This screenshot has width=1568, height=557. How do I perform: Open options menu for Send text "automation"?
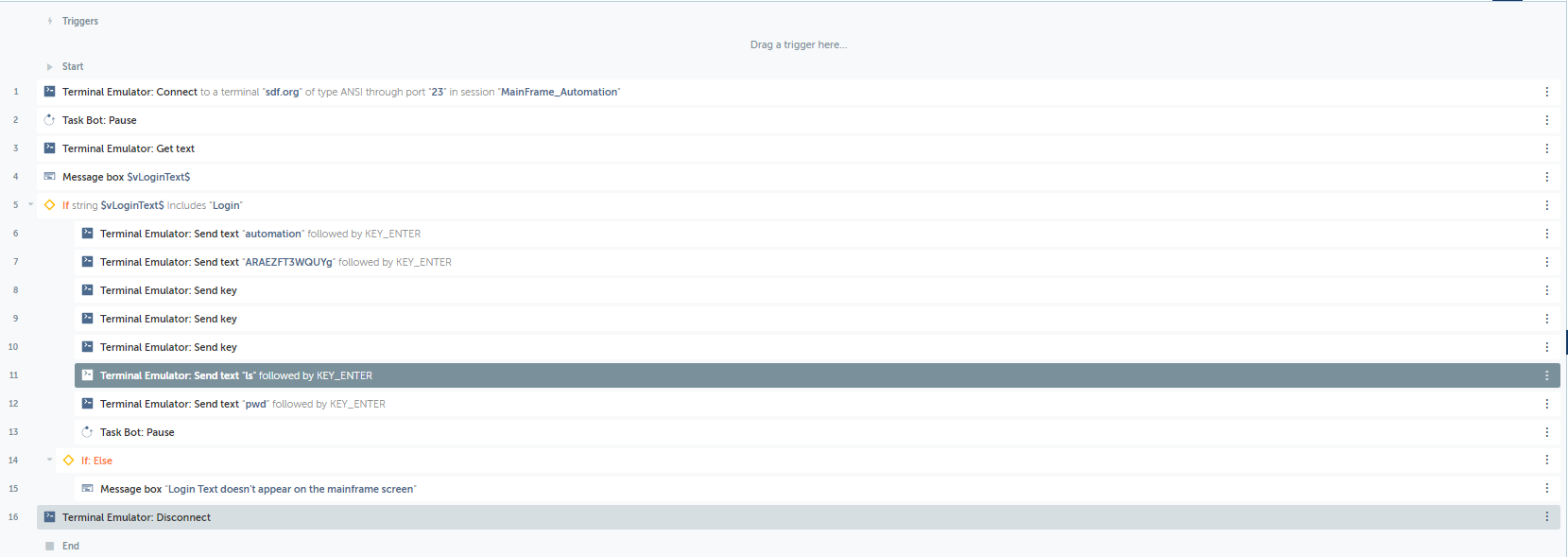tap(1547, 234)
